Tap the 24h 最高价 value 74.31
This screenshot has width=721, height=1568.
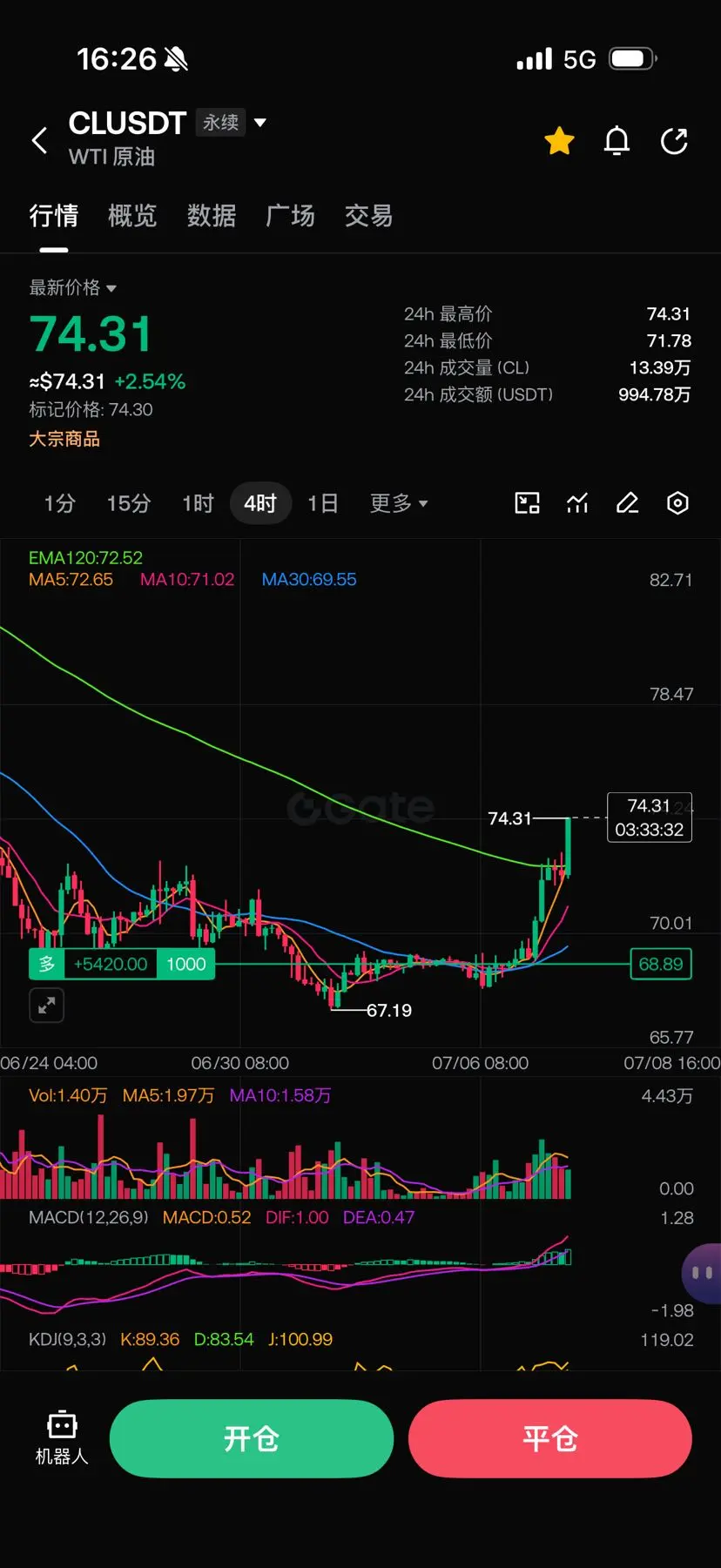coord(669,313)
